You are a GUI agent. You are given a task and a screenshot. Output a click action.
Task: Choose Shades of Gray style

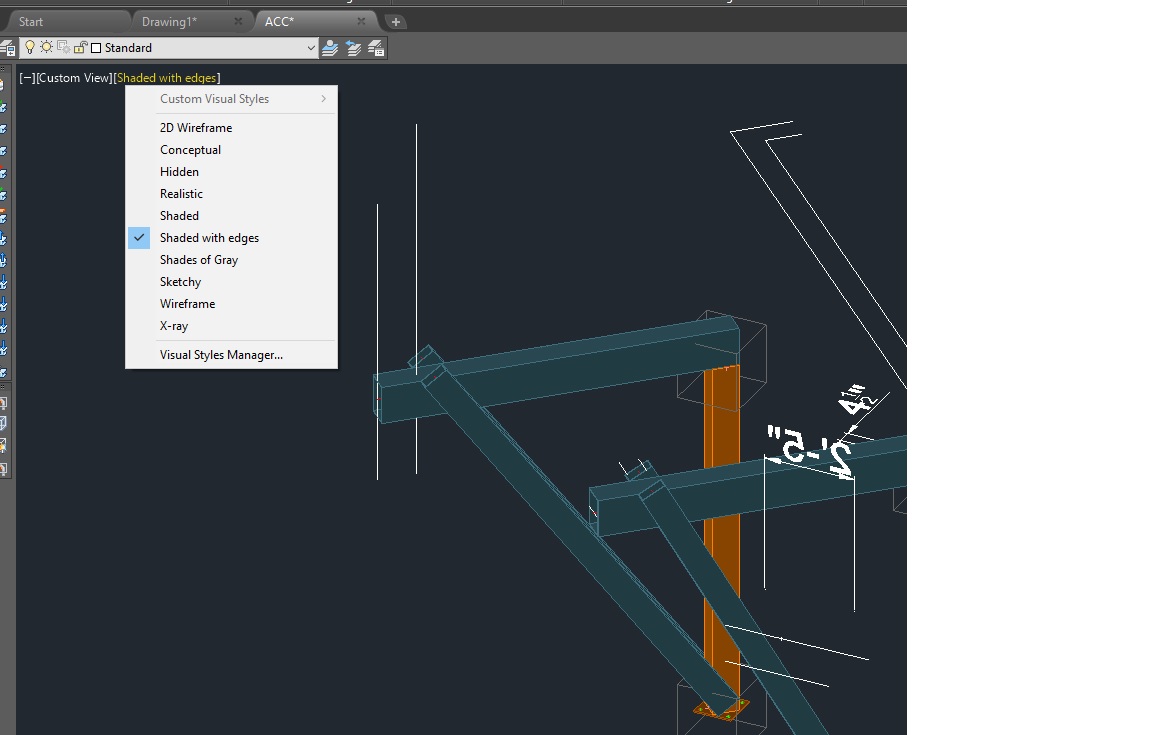231,260
